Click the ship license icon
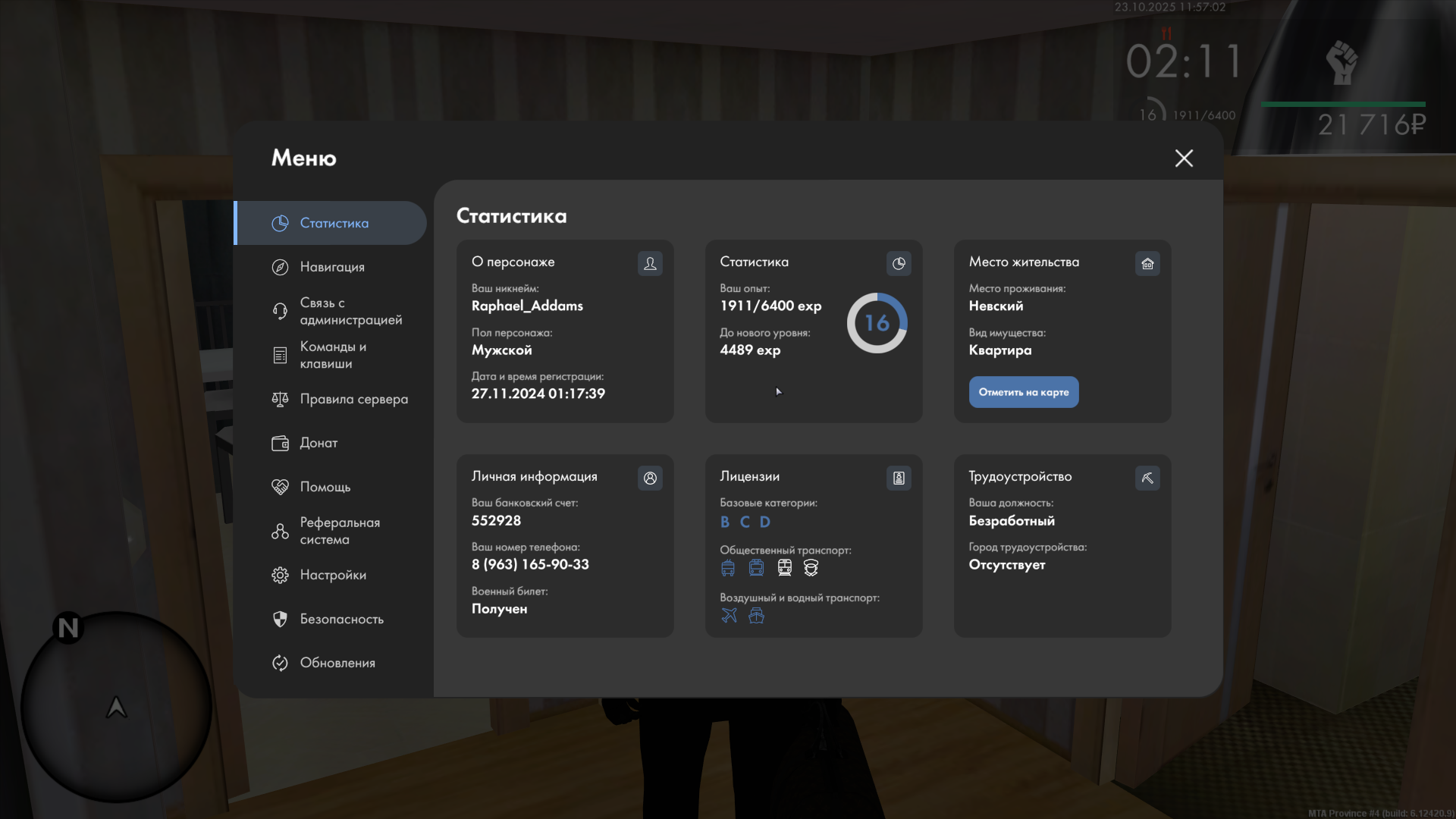This screenshot has width=1456, height=819. [x=756, y=615]
